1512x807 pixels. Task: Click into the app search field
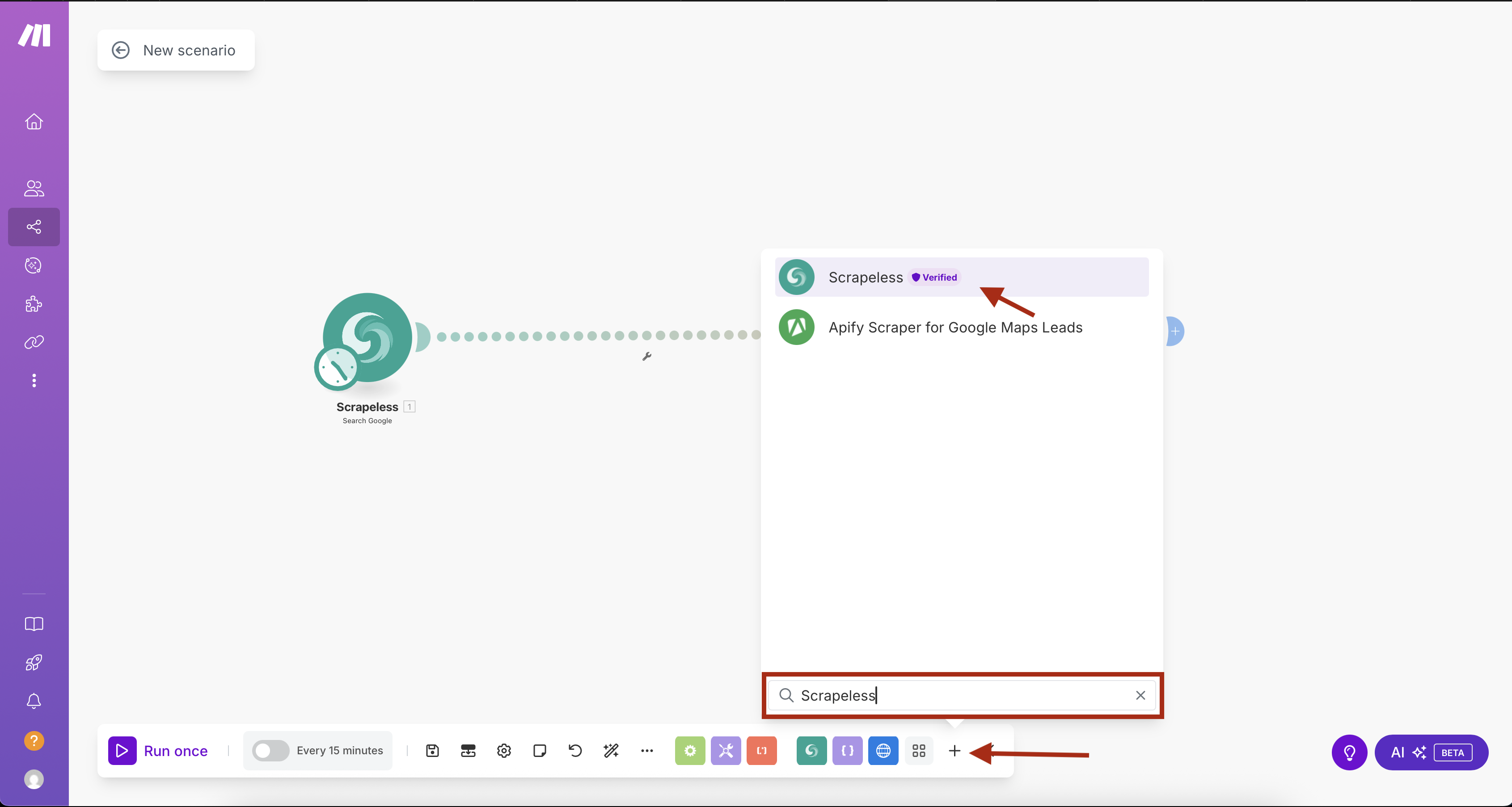pos(963,696)
